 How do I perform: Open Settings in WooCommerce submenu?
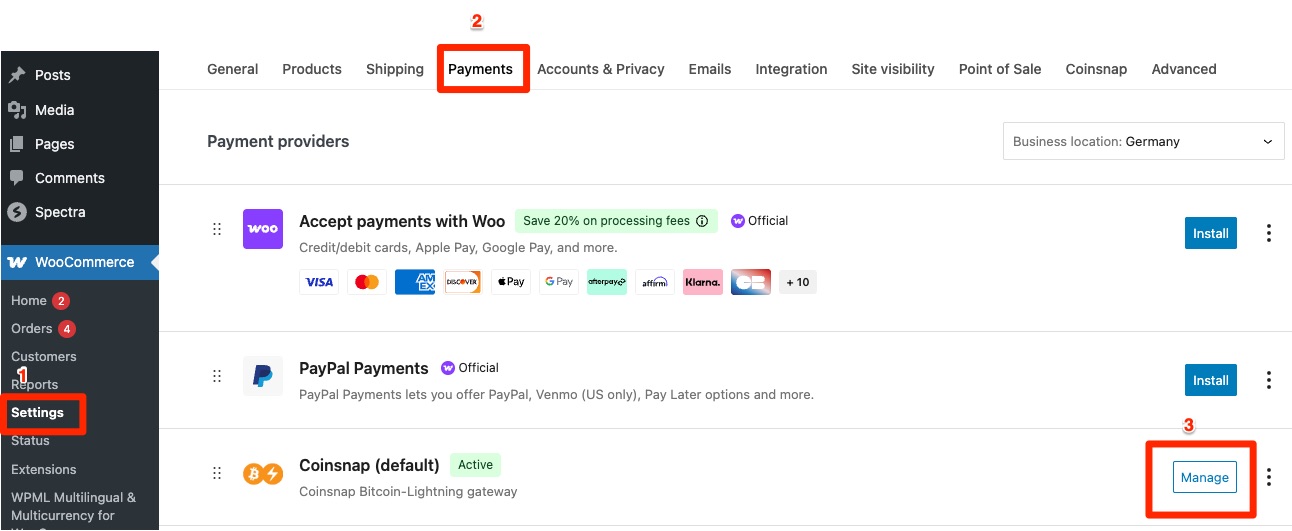pyautogui.click(x=38, y=412)
